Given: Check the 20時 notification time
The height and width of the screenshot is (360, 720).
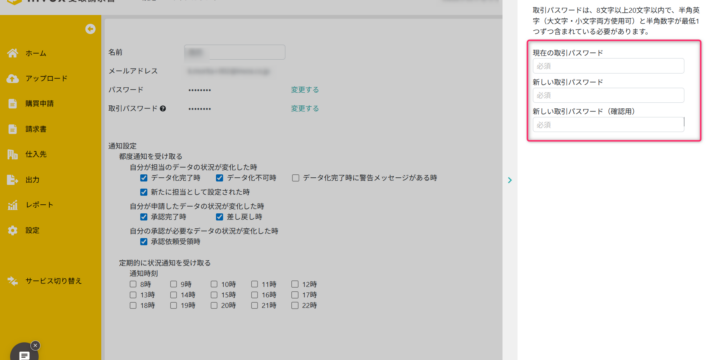Looking at the screenshot, I should 214,305.
